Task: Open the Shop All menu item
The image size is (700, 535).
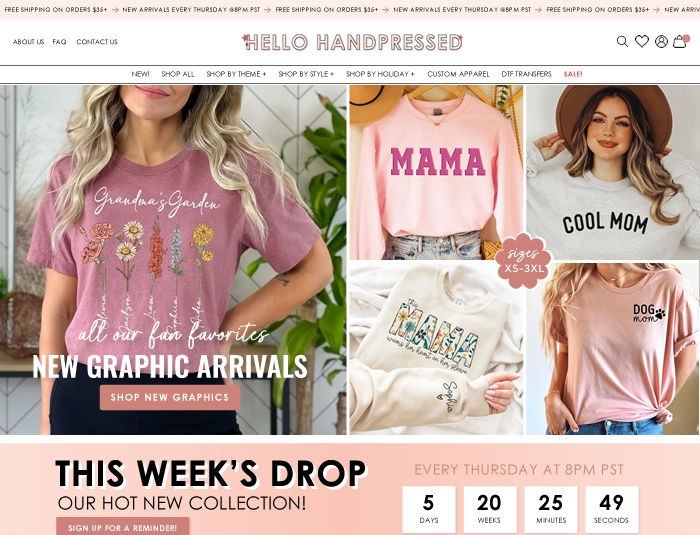Action: 178,74
